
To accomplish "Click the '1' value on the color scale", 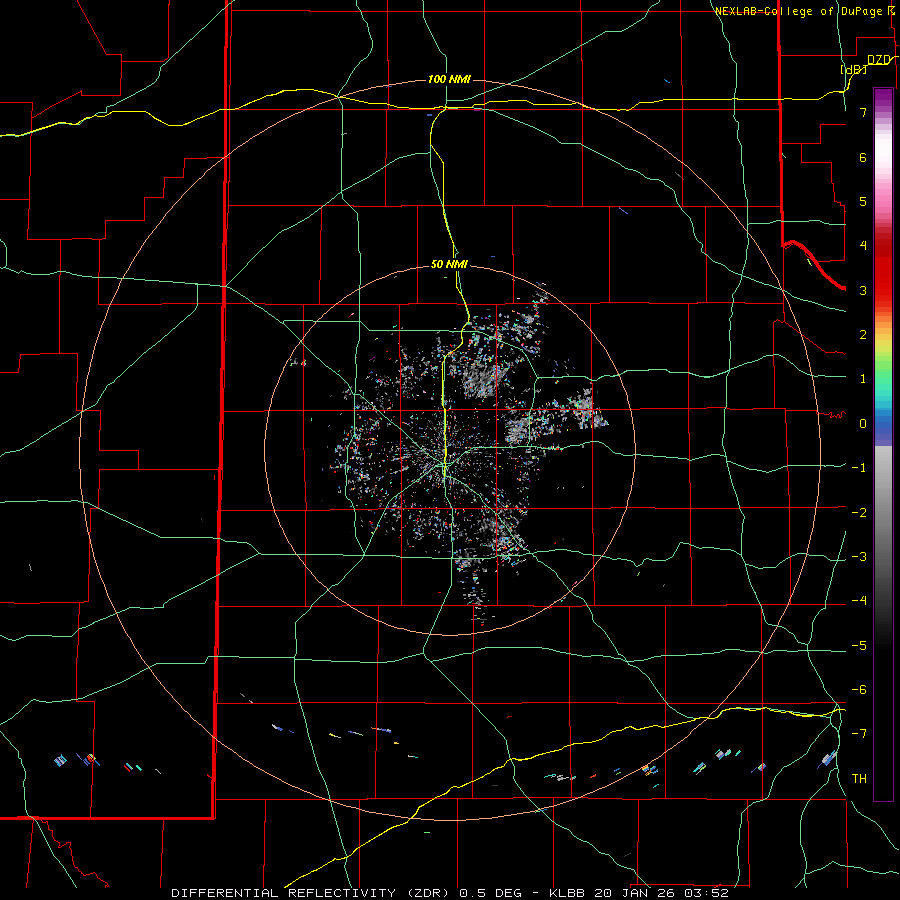I will pos(863,379).
